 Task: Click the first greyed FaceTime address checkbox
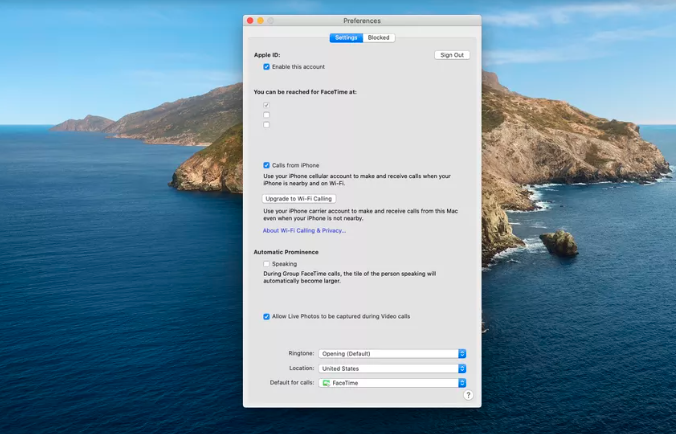266,105
